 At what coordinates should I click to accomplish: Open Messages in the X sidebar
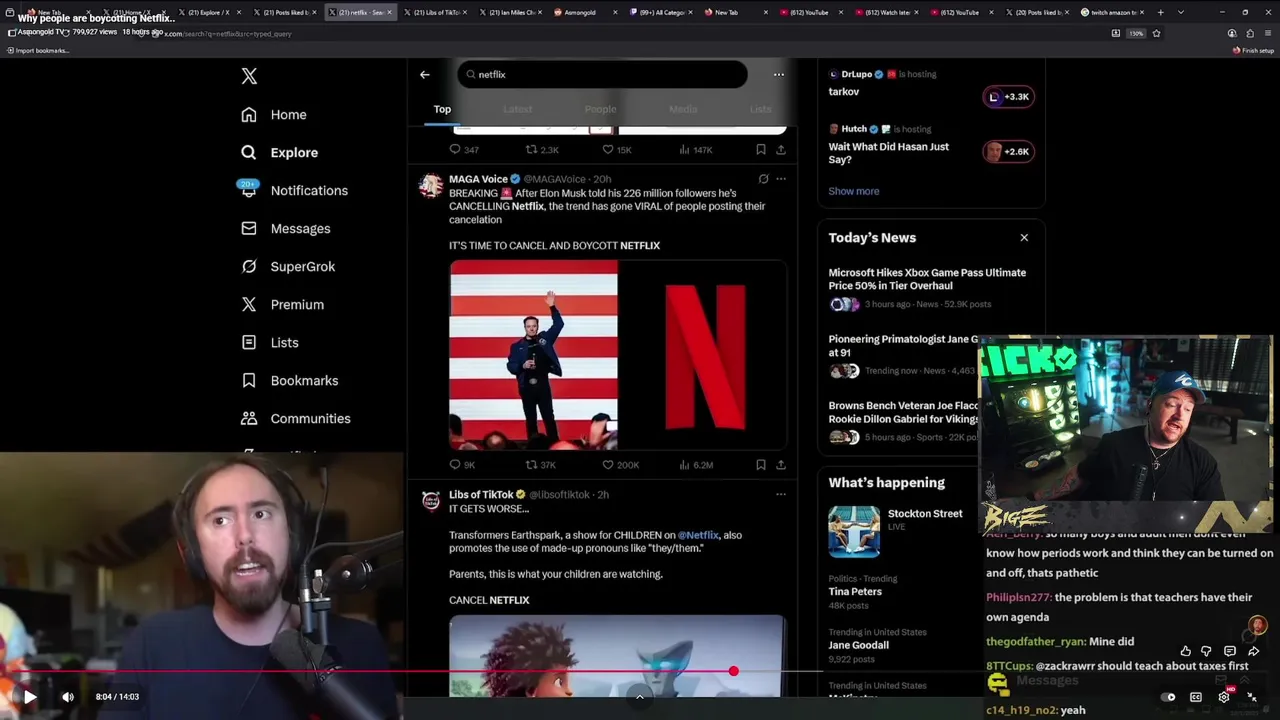[x=285, y=229]
